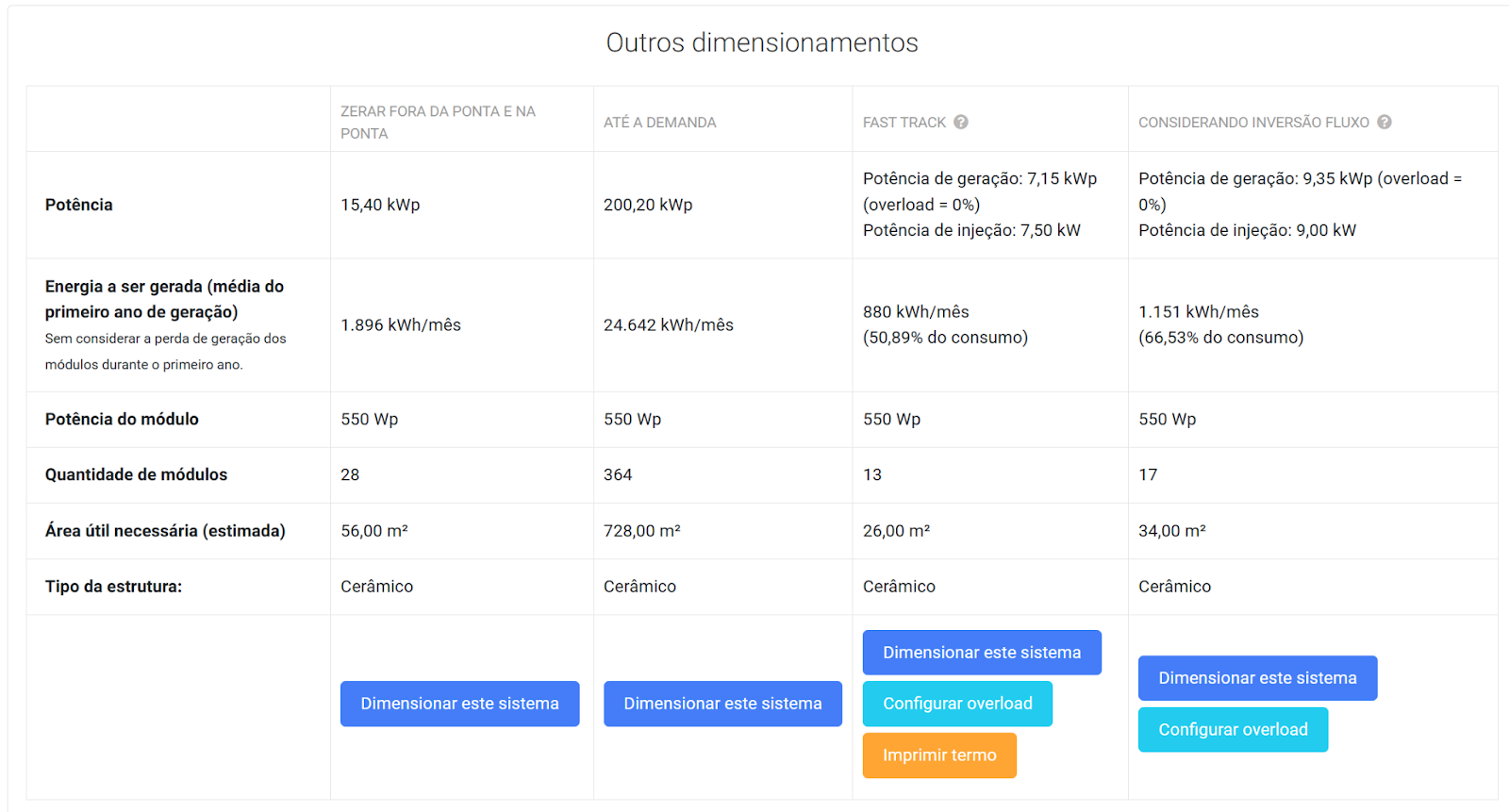
Task: Open Configurar overload in Inversão Fluxo column
Action: point(1233,730)
